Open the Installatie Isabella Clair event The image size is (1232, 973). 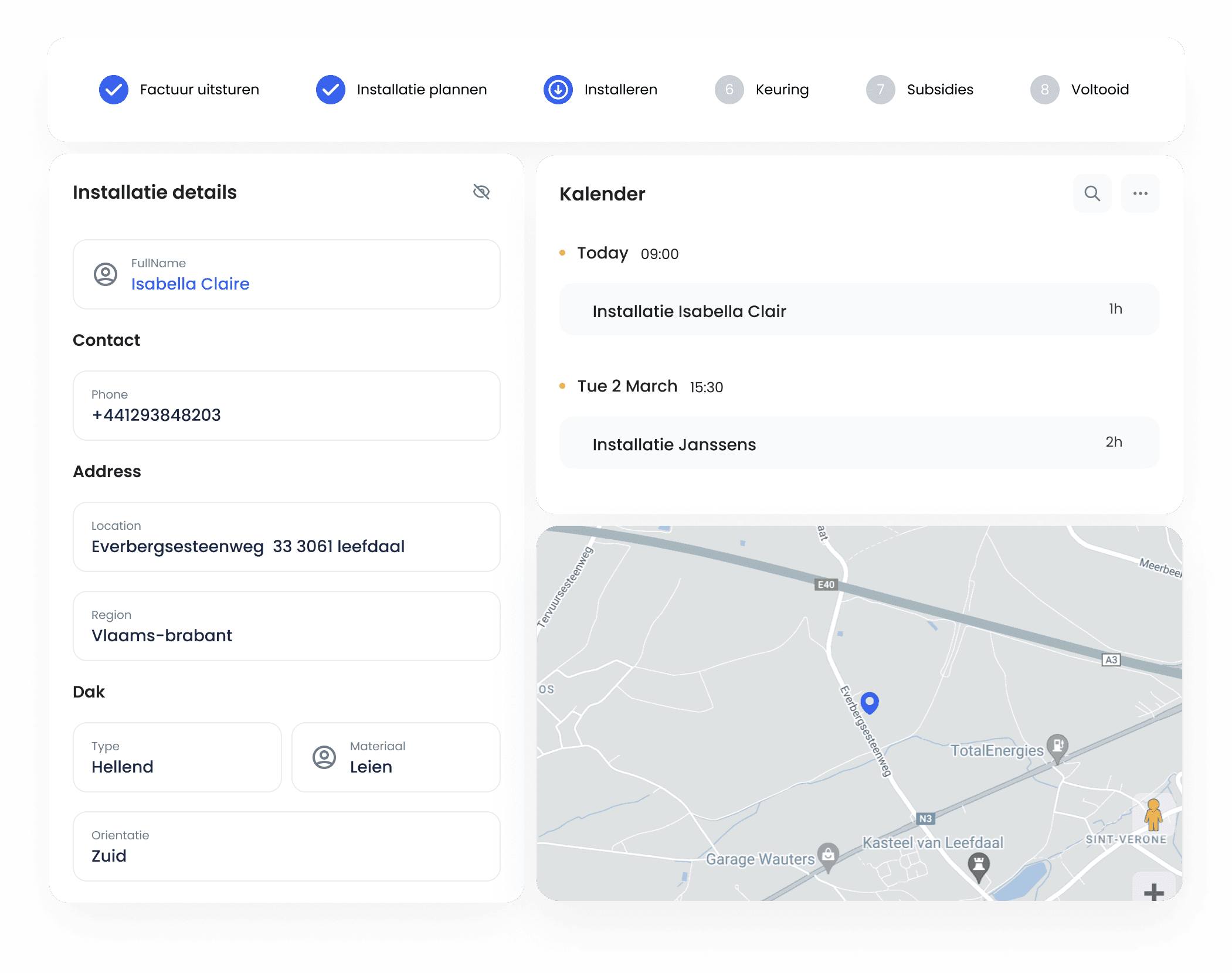[x=859, y=309]
